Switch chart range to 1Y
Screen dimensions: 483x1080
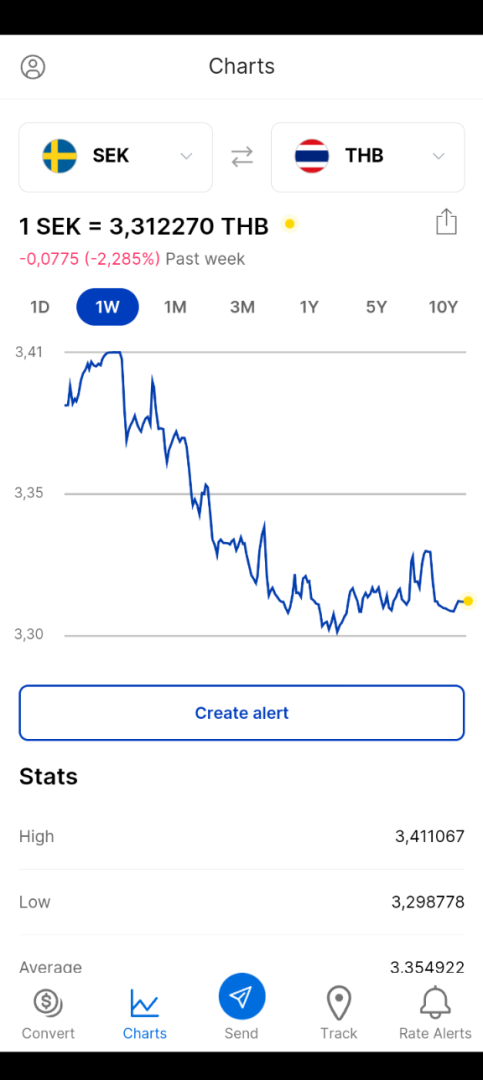309,307
